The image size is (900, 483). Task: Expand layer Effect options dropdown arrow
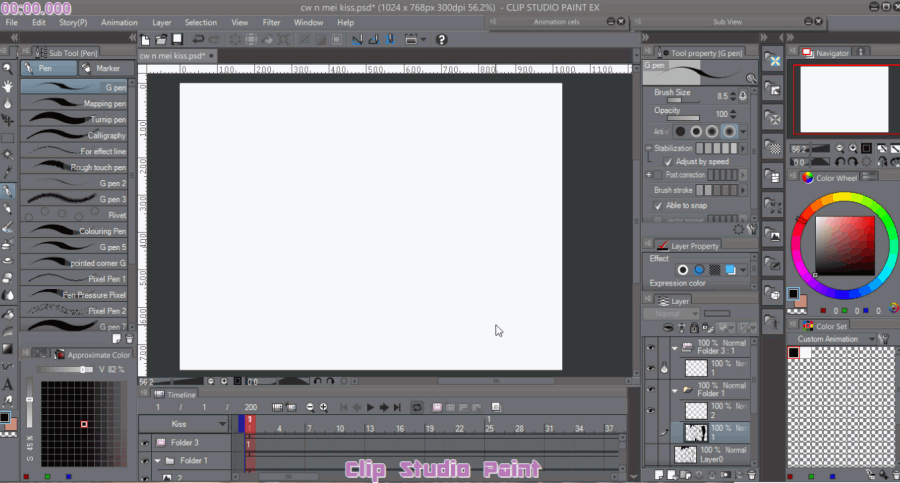743,270
